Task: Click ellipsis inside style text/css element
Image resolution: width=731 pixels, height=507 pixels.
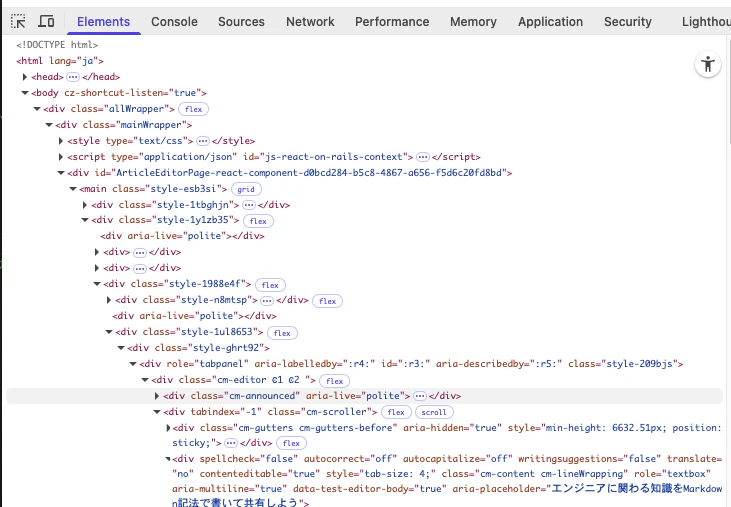Action: [203, 141]
